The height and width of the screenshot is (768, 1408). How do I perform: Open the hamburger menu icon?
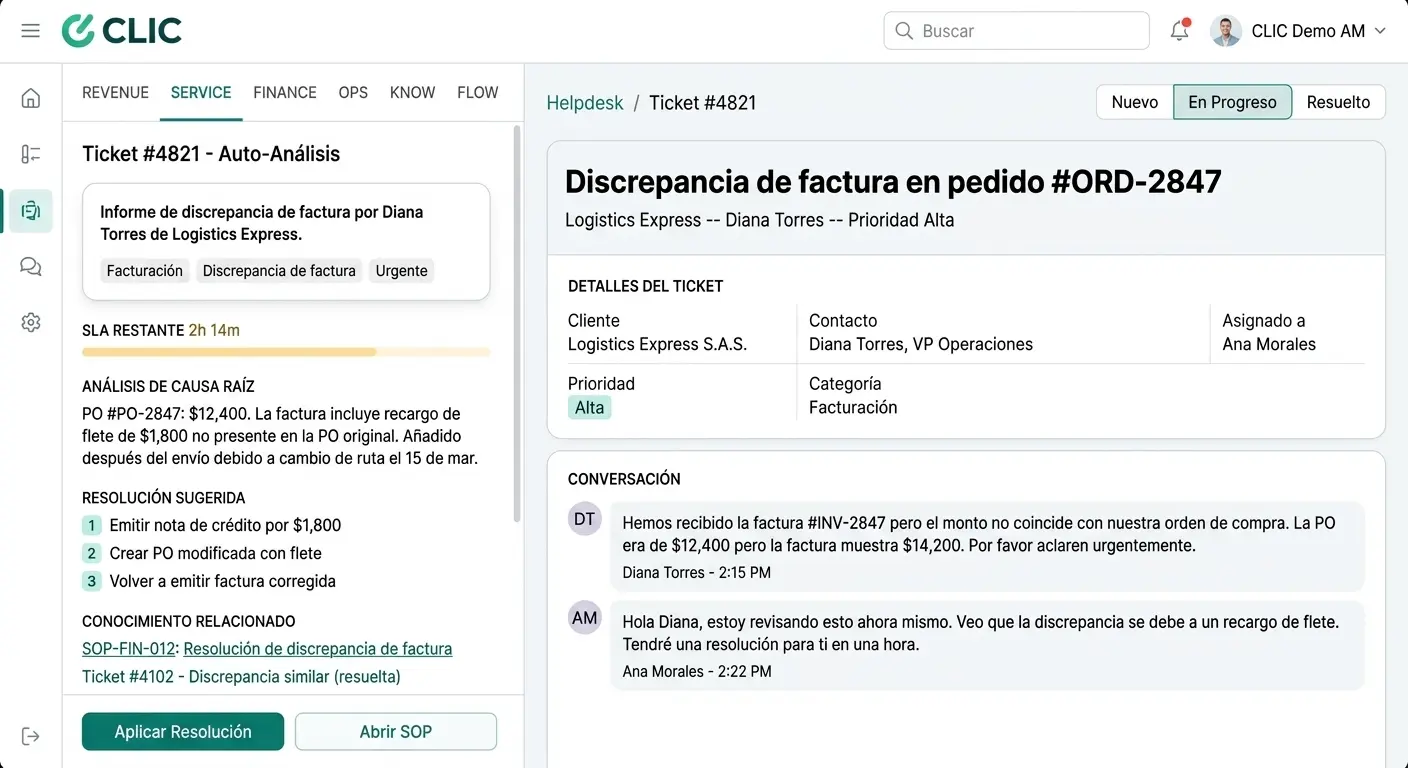[x=31, y=31]
